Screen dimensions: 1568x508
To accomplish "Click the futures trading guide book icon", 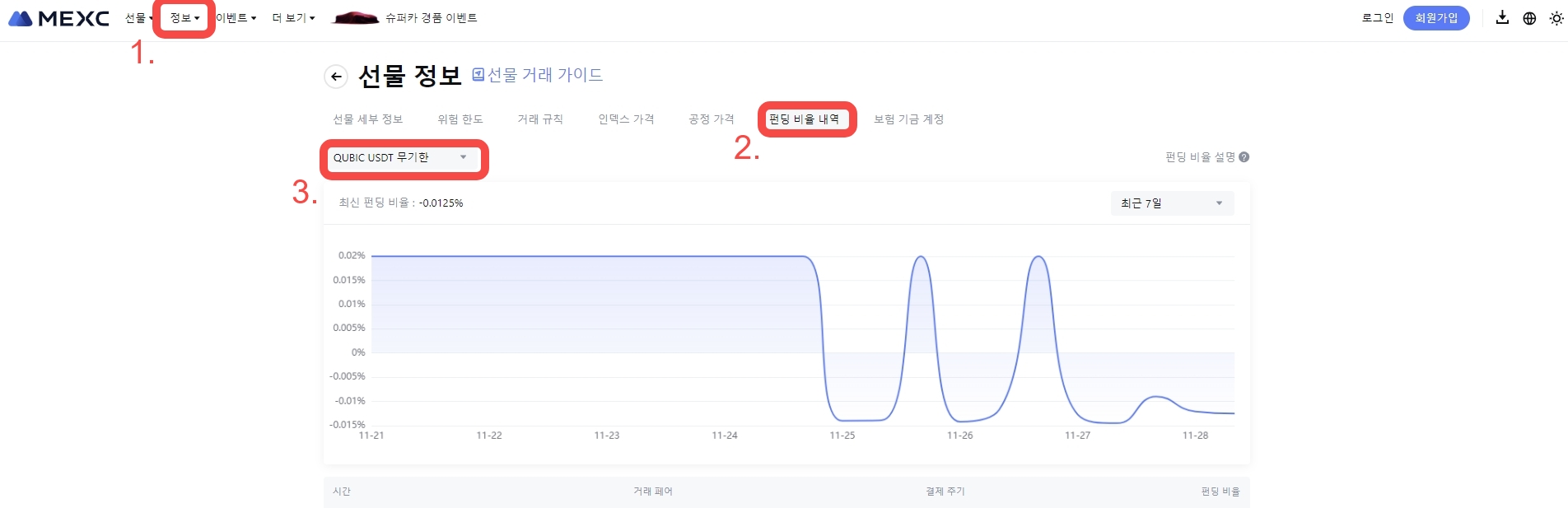I will pos(478,75).
